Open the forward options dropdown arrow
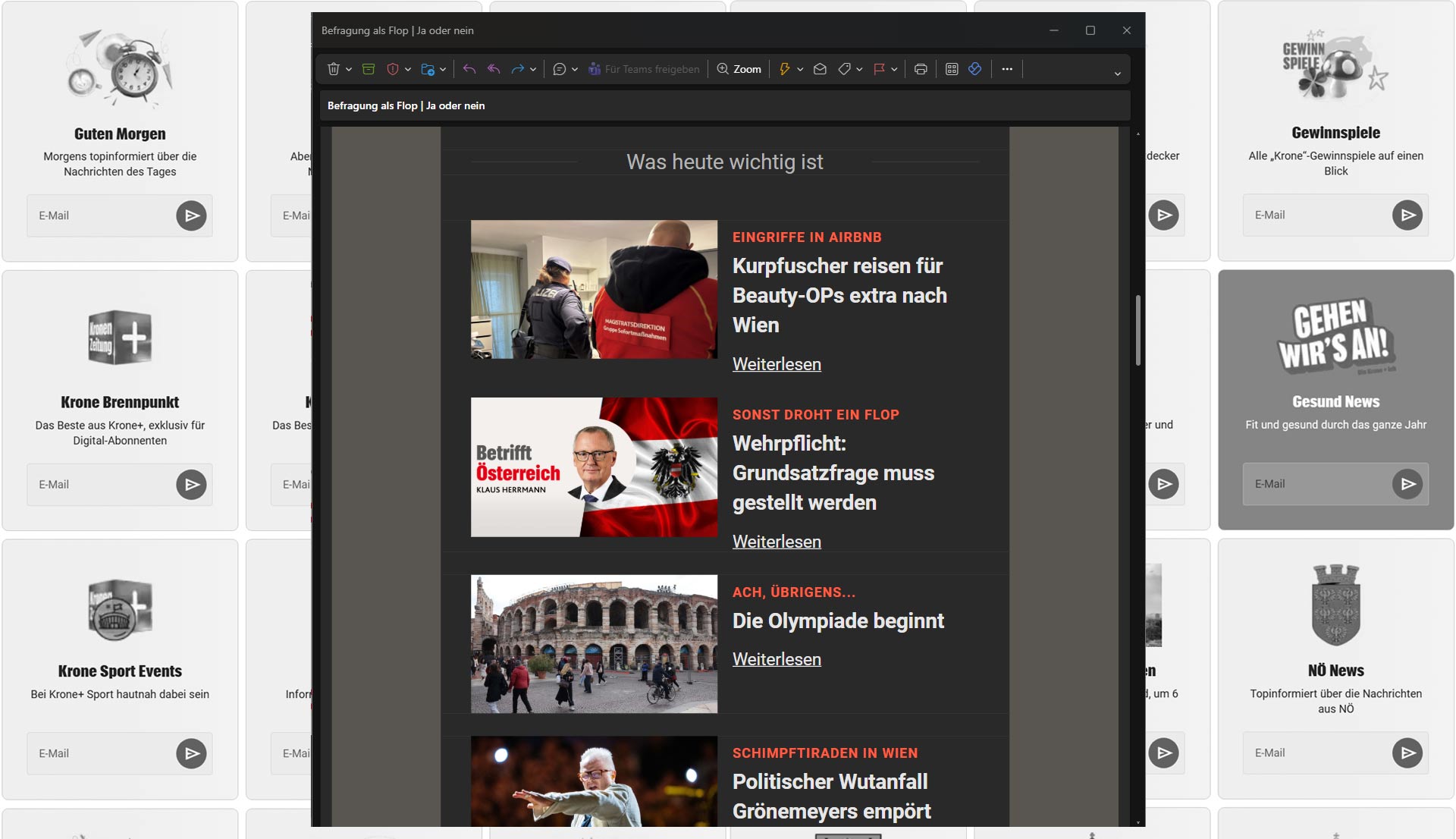The image size is (1456, 839). coord(533,70)
